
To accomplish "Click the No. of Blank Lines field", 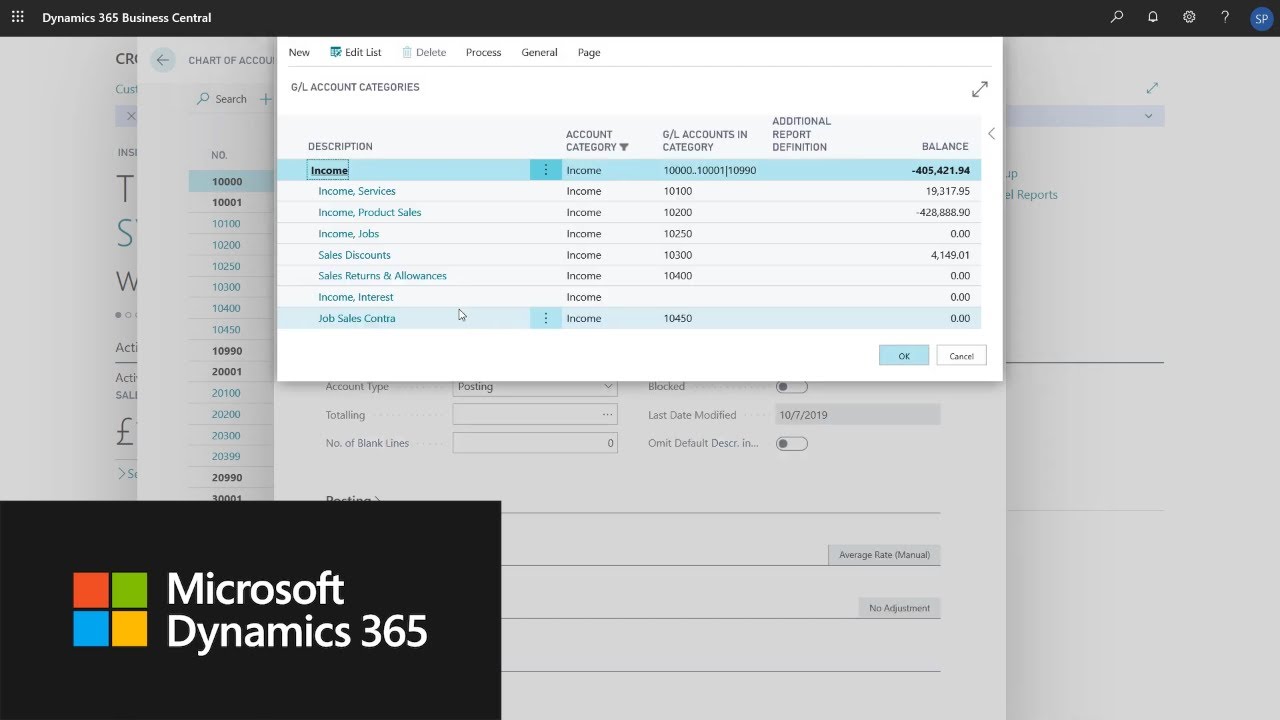I will point(535,443).
